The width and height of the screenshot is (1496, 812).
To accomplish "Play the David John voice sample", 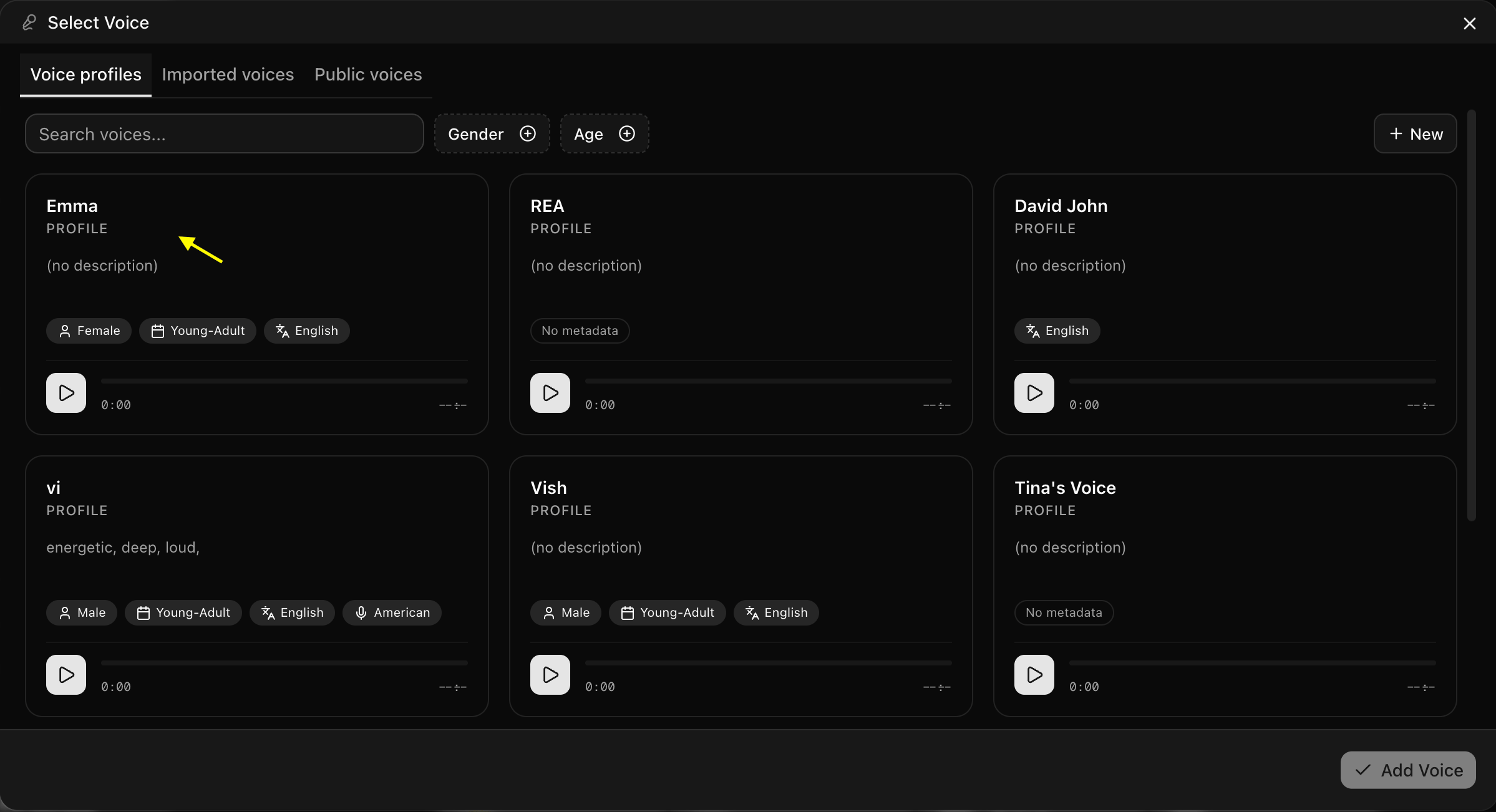I will coord(1034,393).
